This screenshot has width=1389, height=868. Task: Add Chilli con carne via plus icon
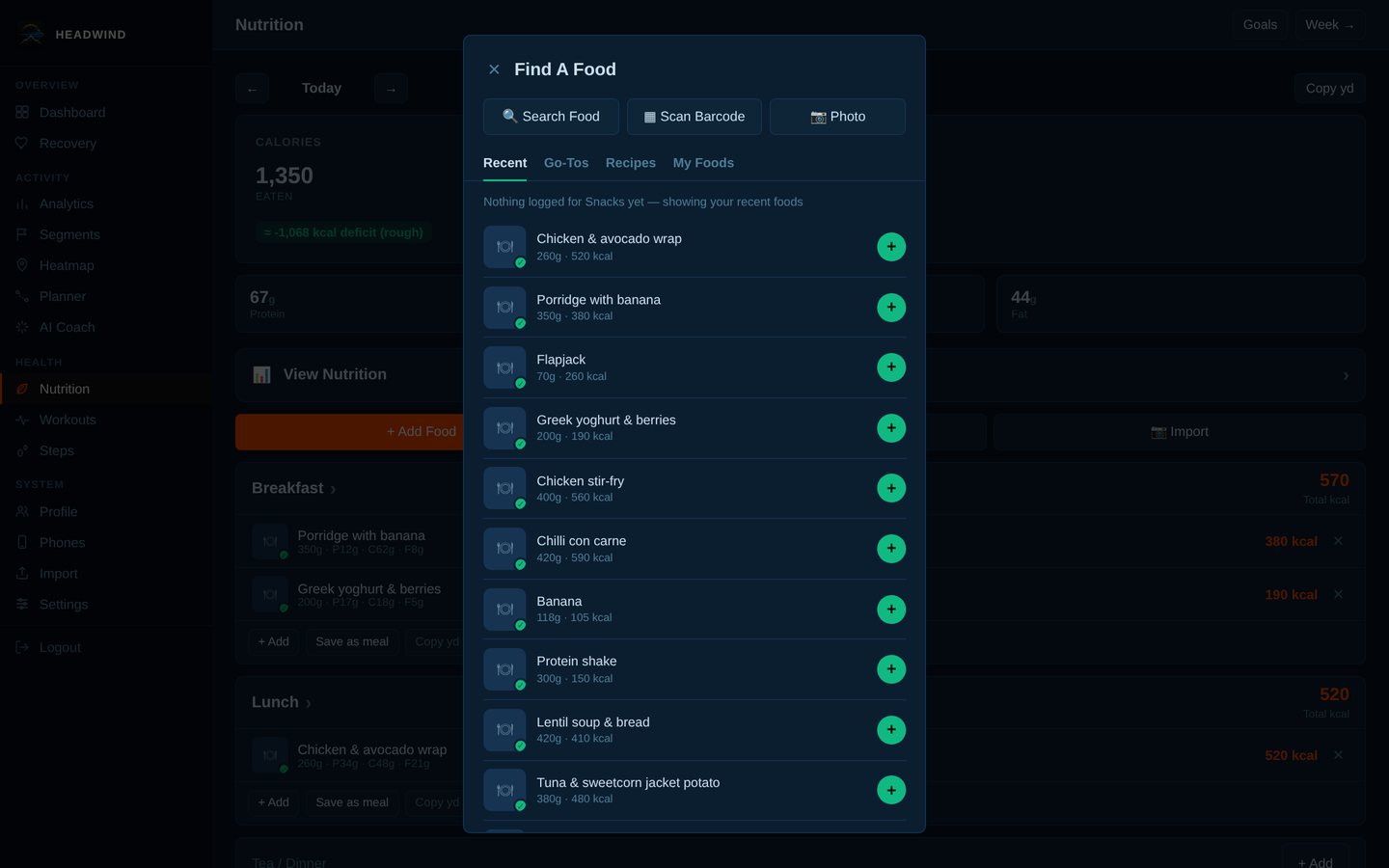891,549
